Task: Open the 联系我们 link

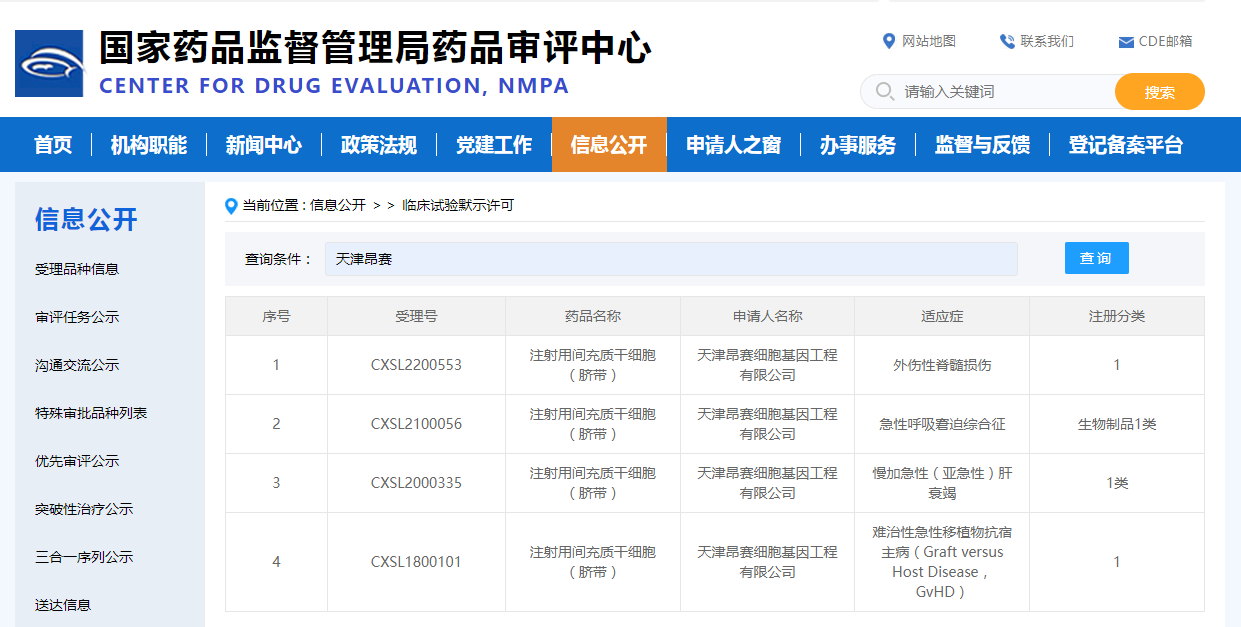Action: point(1047,41)
